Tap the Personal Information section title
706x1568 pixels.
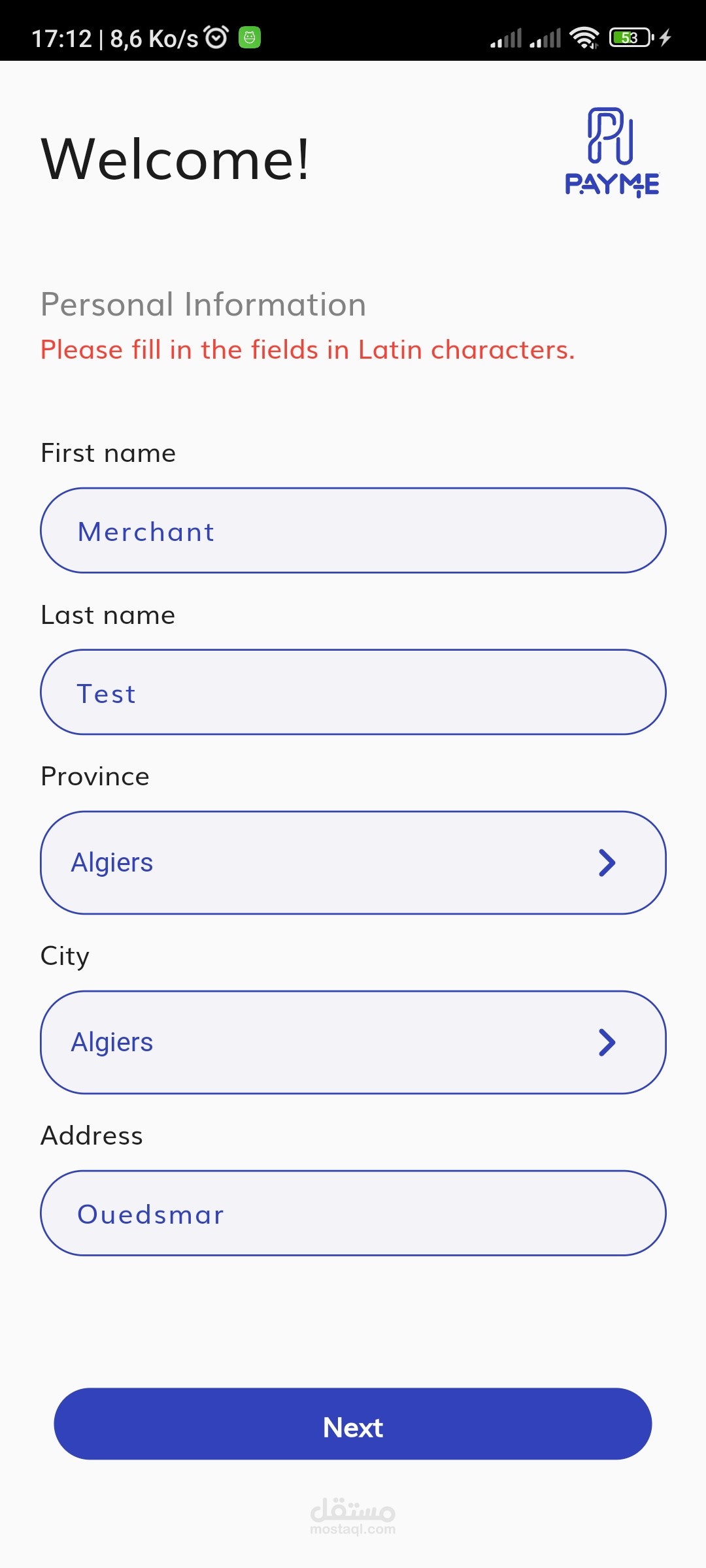coord(203,304)
